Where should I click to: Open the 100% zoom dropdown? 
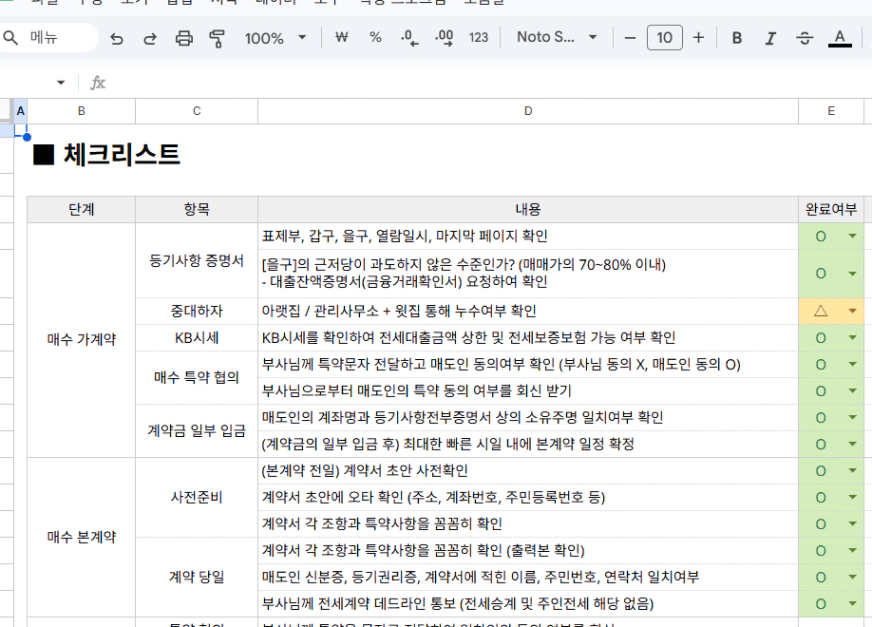[x=276, y=38]
